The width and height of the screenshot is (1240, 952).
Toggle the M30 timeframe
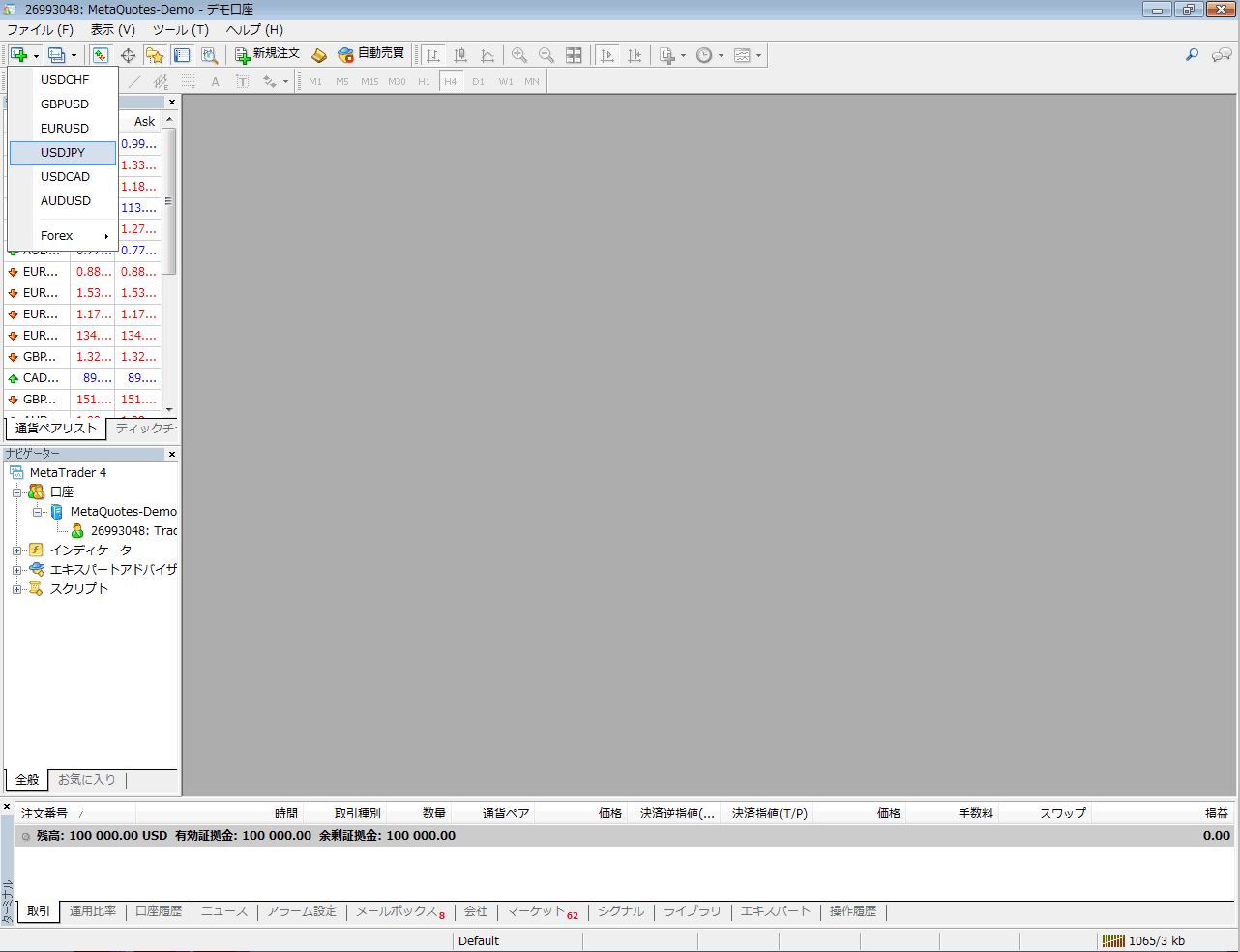point(397,82)
